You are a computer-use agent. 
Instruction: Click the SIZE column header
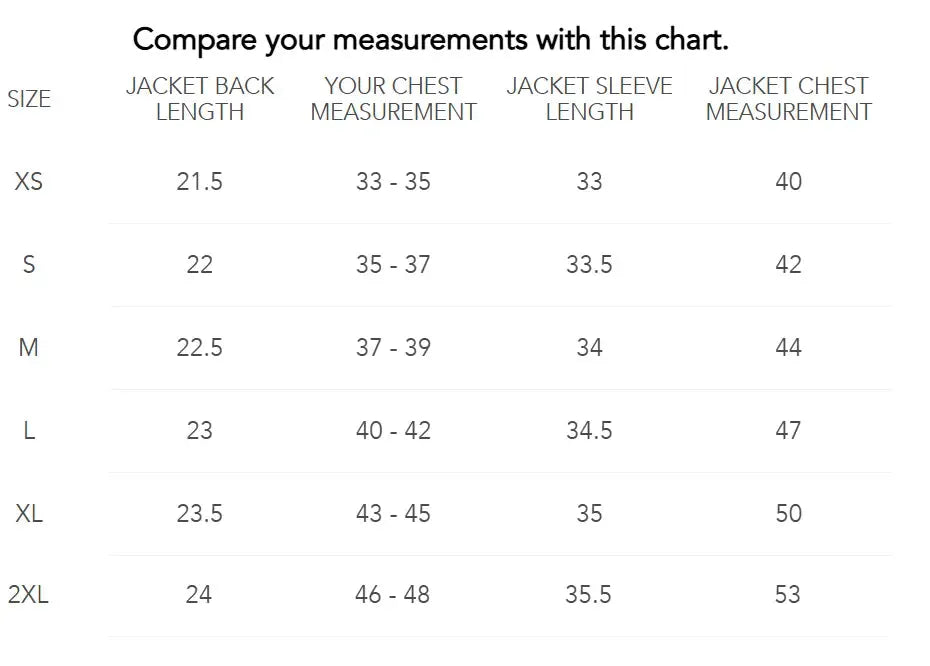point(29,99)
